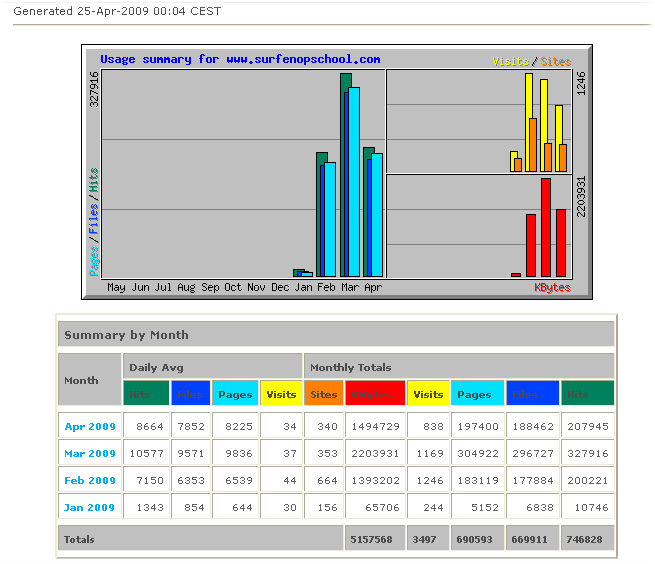Screen dimensions: 655x564
Task: Click the sites value 340
Action: click(x=327, y=427)
